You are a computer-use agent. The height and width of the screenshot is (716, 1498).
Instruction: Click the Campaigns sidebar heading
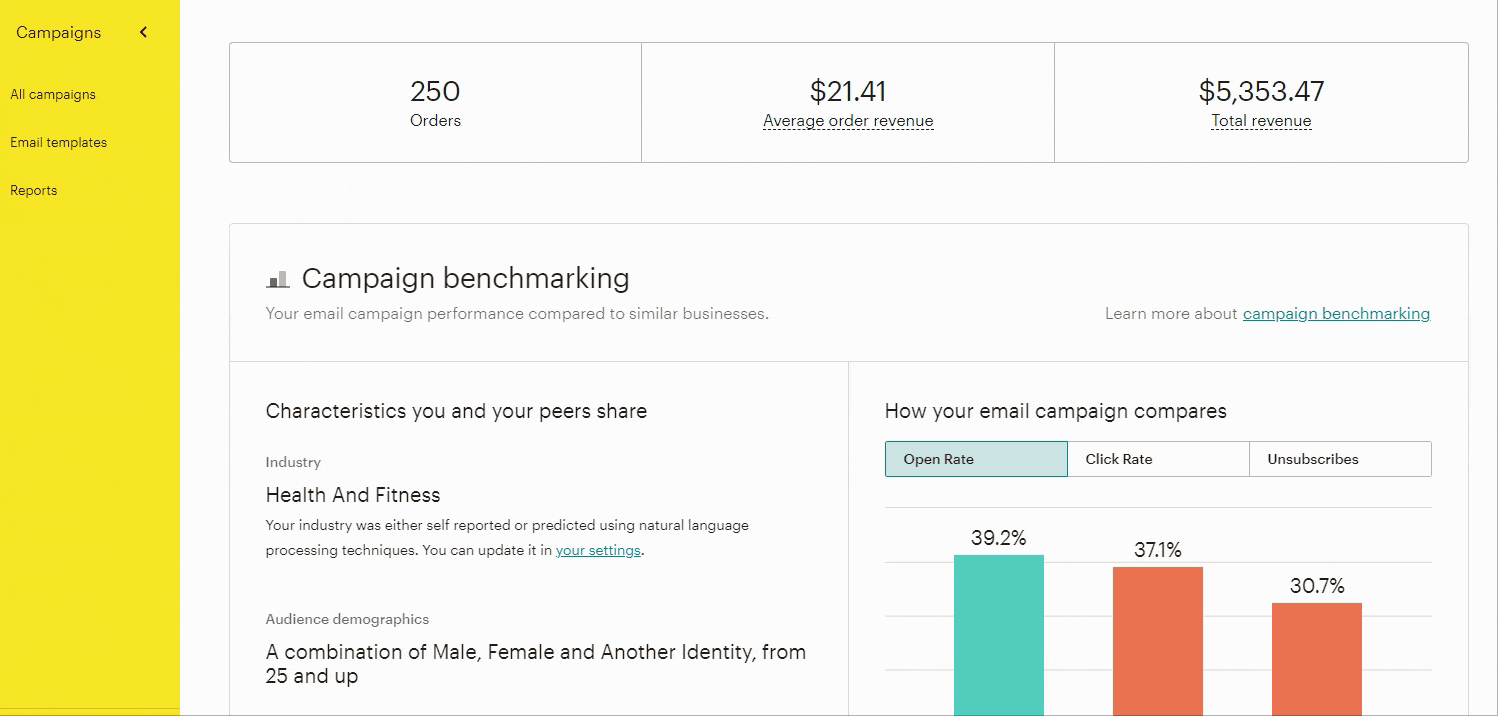59,33
